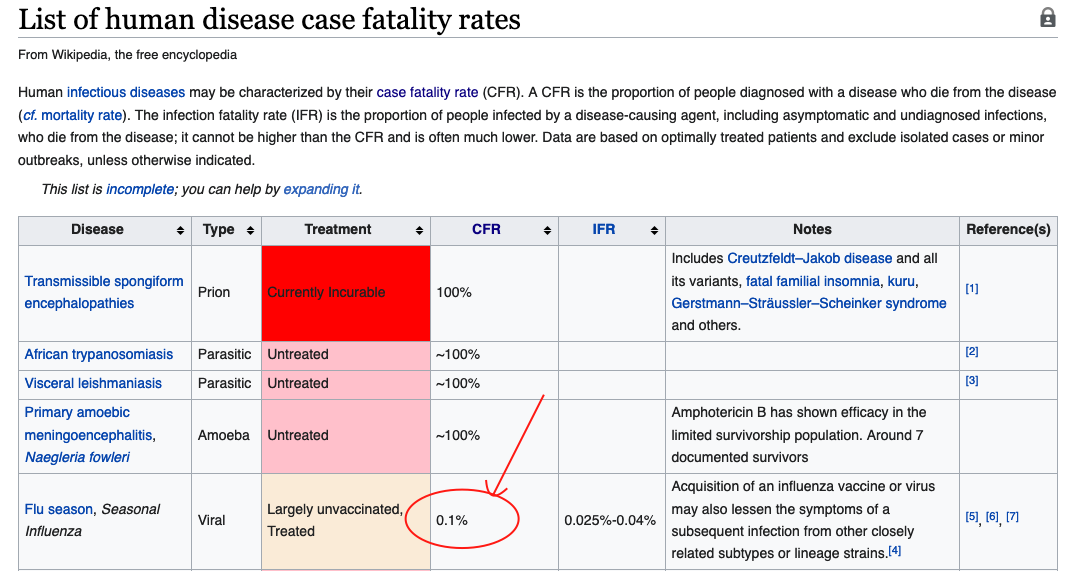Open Transmissible spongiform encephalopathies article
Screen dimensions: 1070x571
104,292
